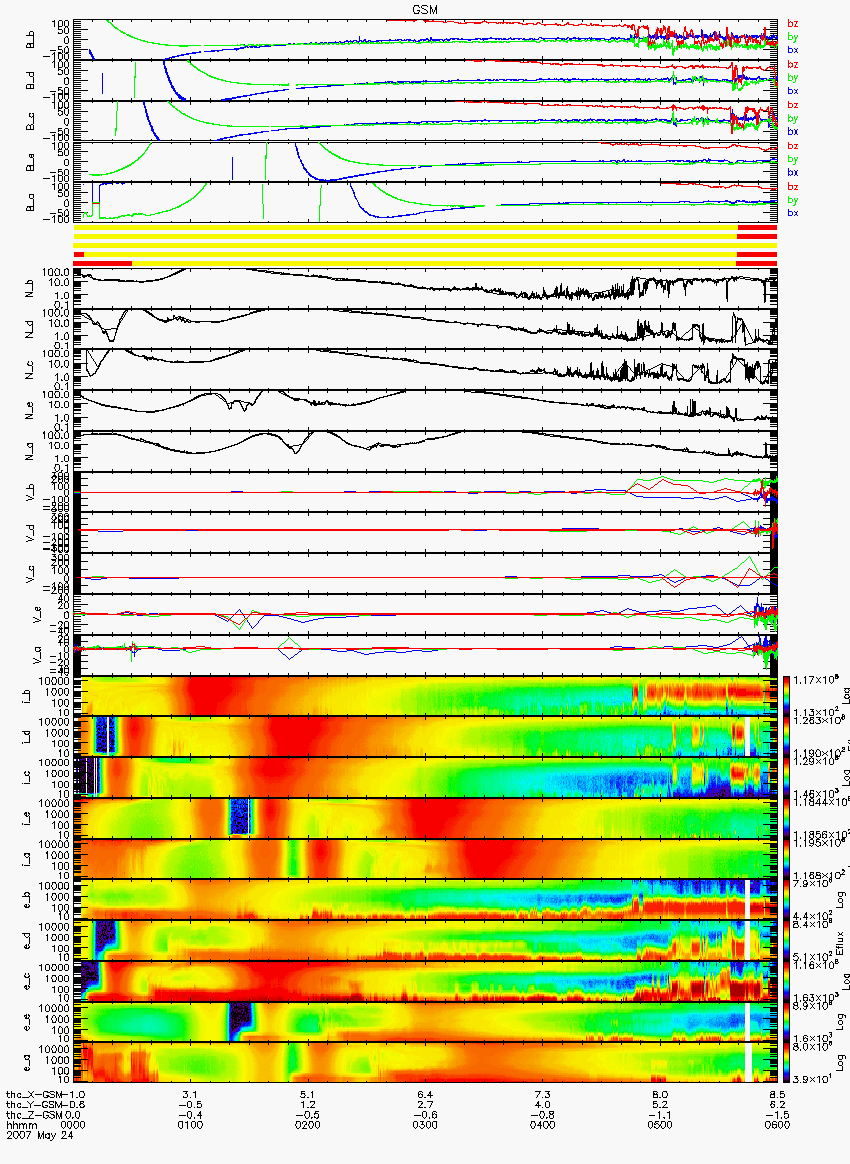Select the B_c panel axis label
Viewport: 850px width, 1164px height.
pyautogui.click(x=31, y=122)
